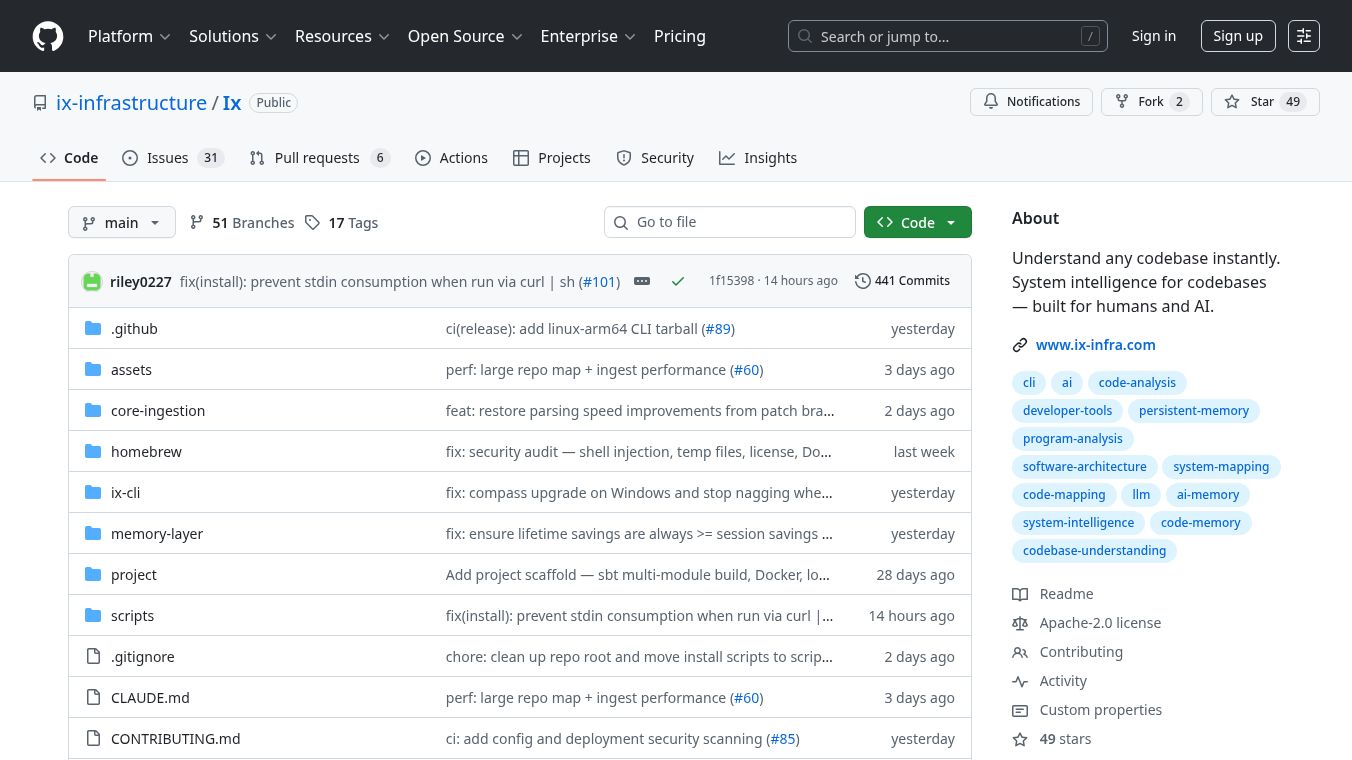Star the Ix repository

1264,102
